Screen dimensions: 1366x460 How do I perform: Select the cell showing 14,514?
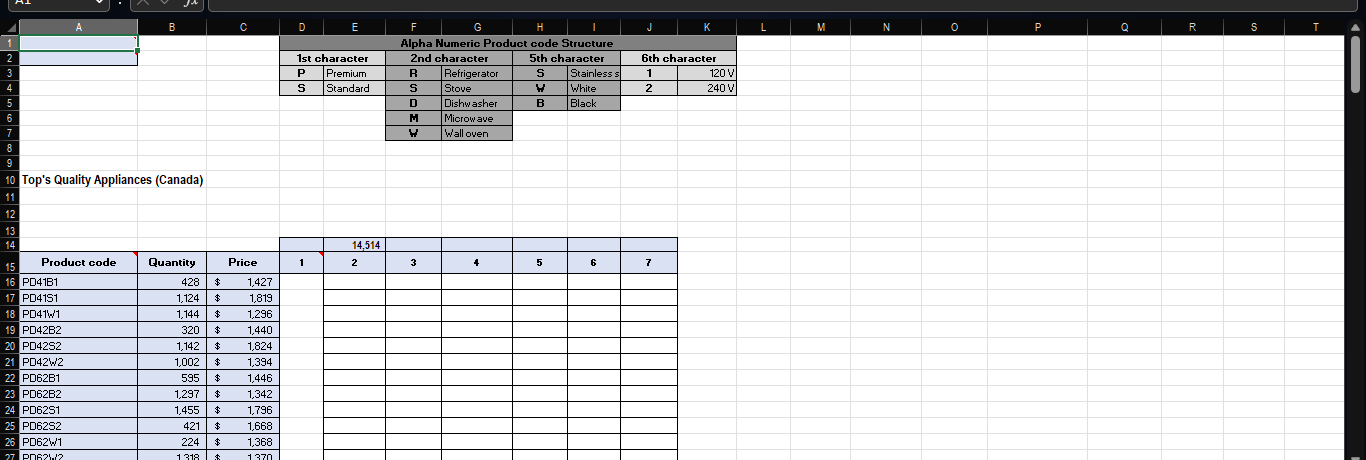[x=354, y=244]
